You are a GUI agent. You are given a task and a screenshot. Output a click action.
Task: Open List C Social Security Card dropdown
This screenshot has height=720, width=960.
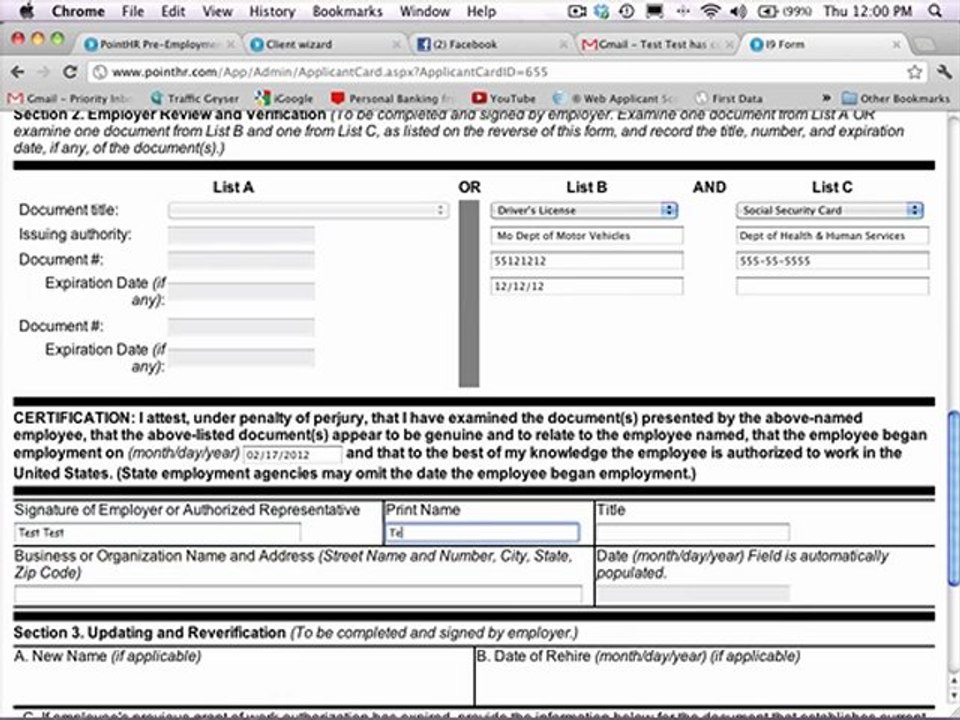pyautogui.click(x=830, y=210)
